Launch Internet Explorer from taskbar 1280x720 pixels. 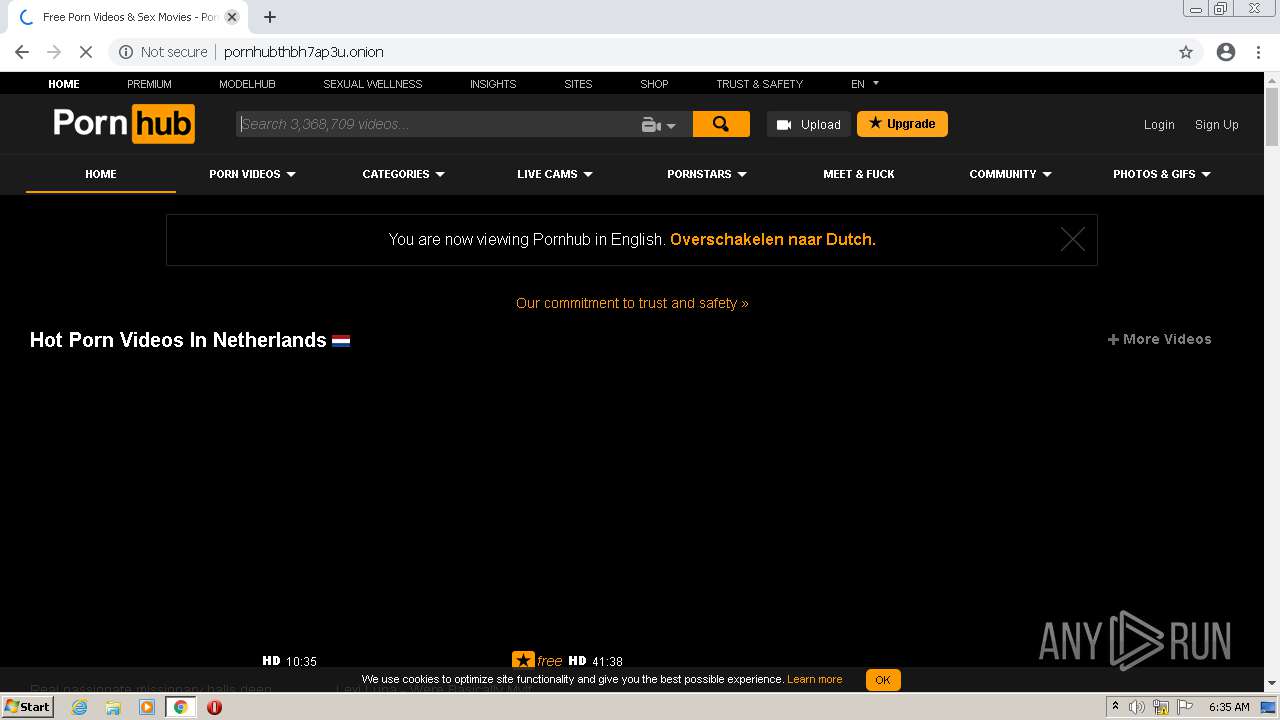click(x=79, y=707)
